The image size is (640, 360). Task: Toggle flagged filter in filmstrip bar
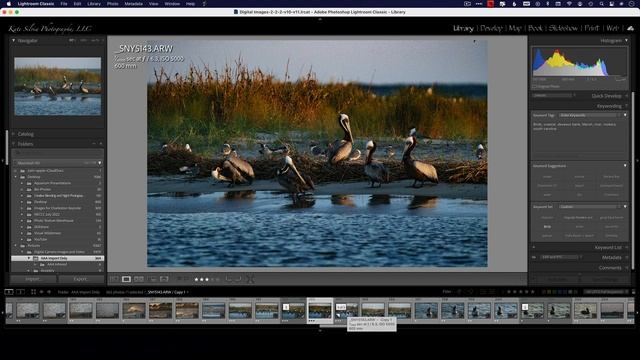(x=459, y=292)
